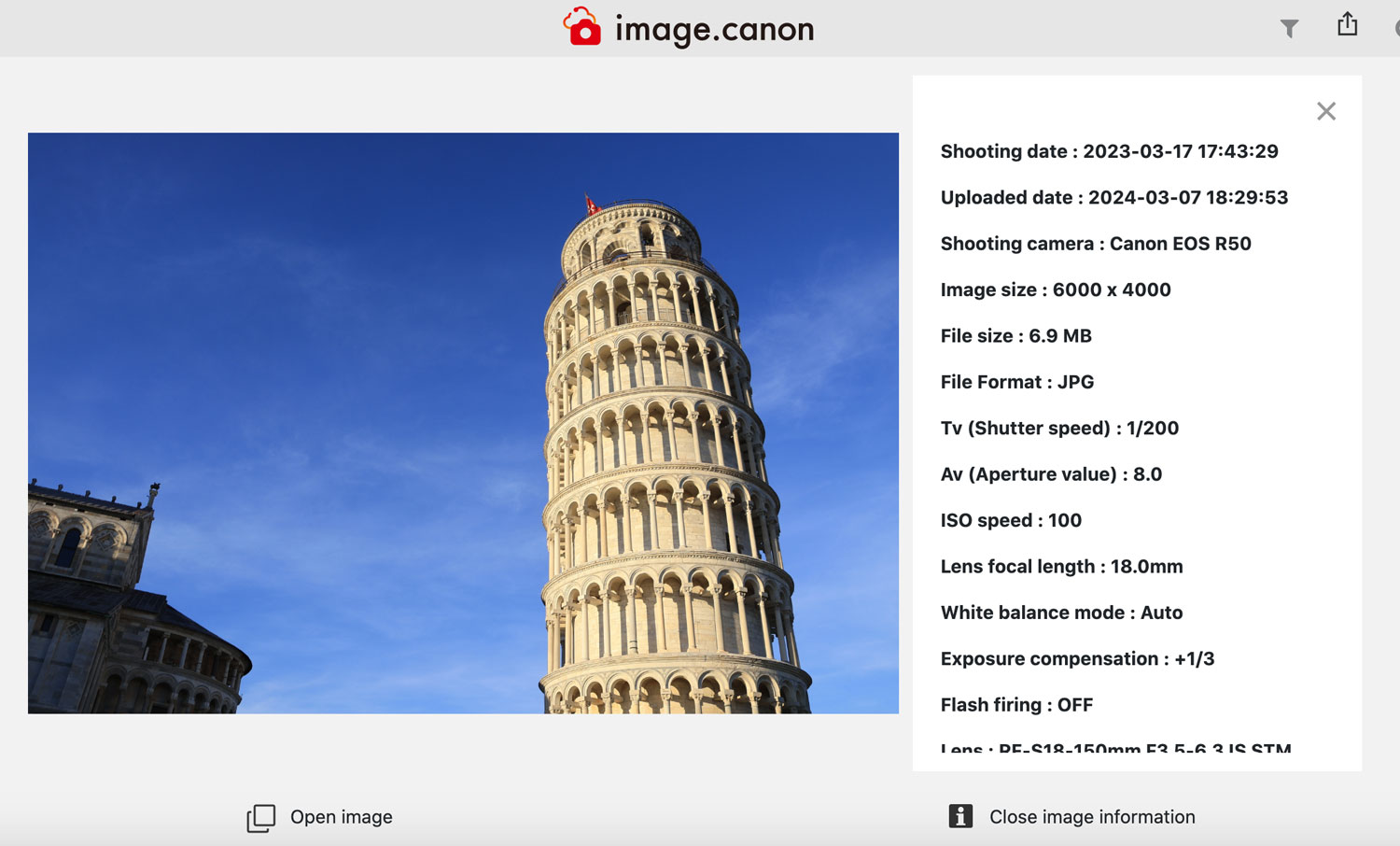
Task: Select the Shooting camera Canon EOS R50 line
Action: 1095,244
